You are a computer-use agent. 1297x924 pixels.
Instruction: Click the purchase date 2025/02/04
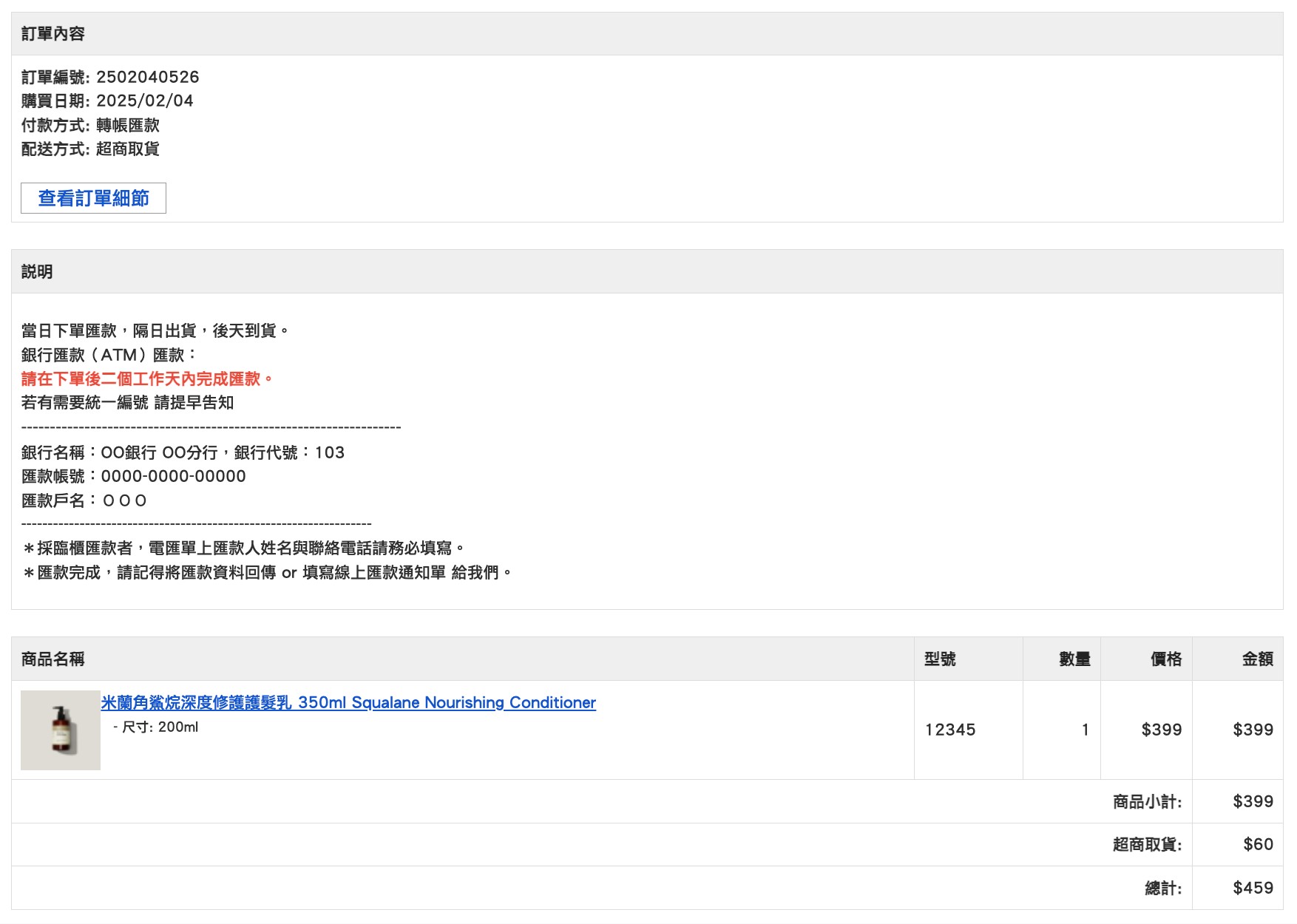pos(144,101)
